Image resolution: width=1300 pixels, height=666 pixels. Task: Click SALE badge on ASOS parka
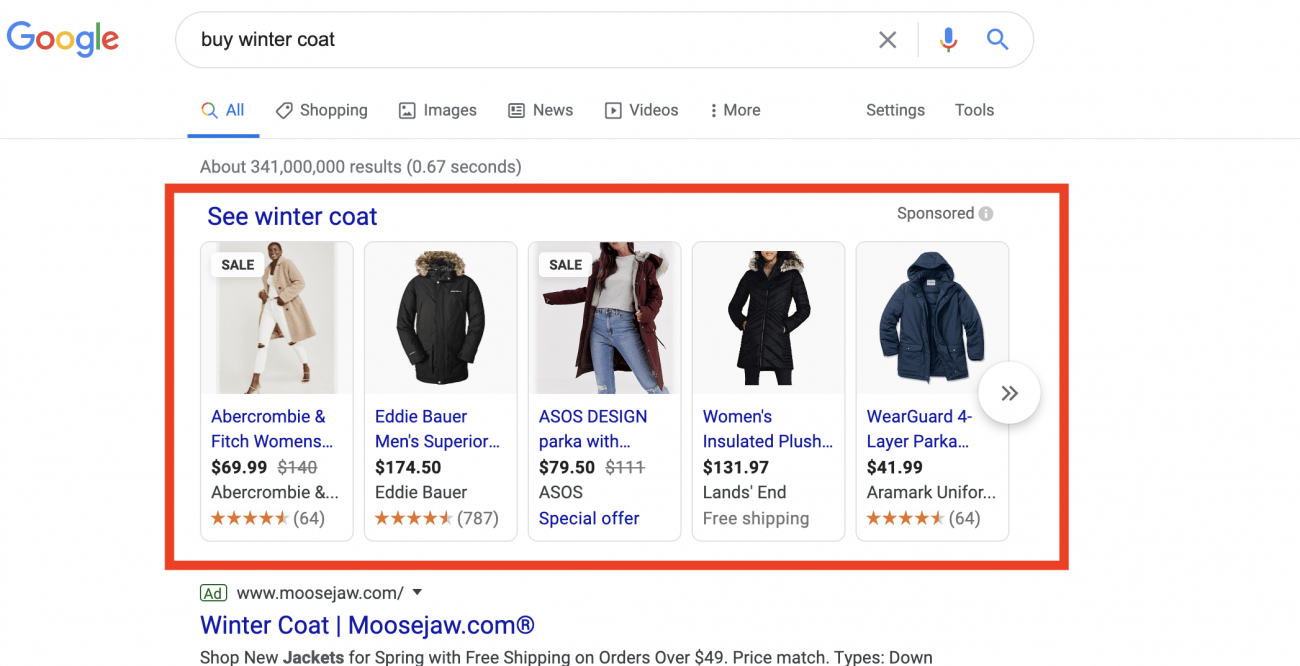coord(566,265)
